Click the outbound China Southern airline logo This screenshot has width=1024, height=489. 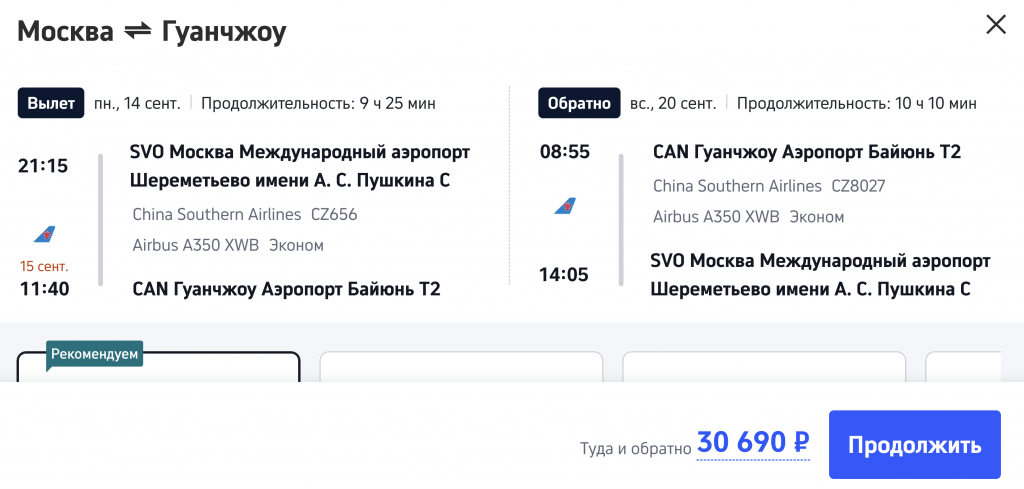44,234
